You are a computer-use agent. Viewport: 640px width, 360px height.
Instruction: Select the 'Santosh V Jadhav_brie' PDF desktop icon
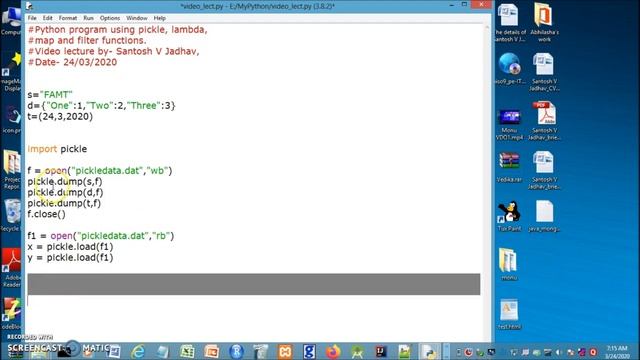pyautogui.click(x=544, y=121)
